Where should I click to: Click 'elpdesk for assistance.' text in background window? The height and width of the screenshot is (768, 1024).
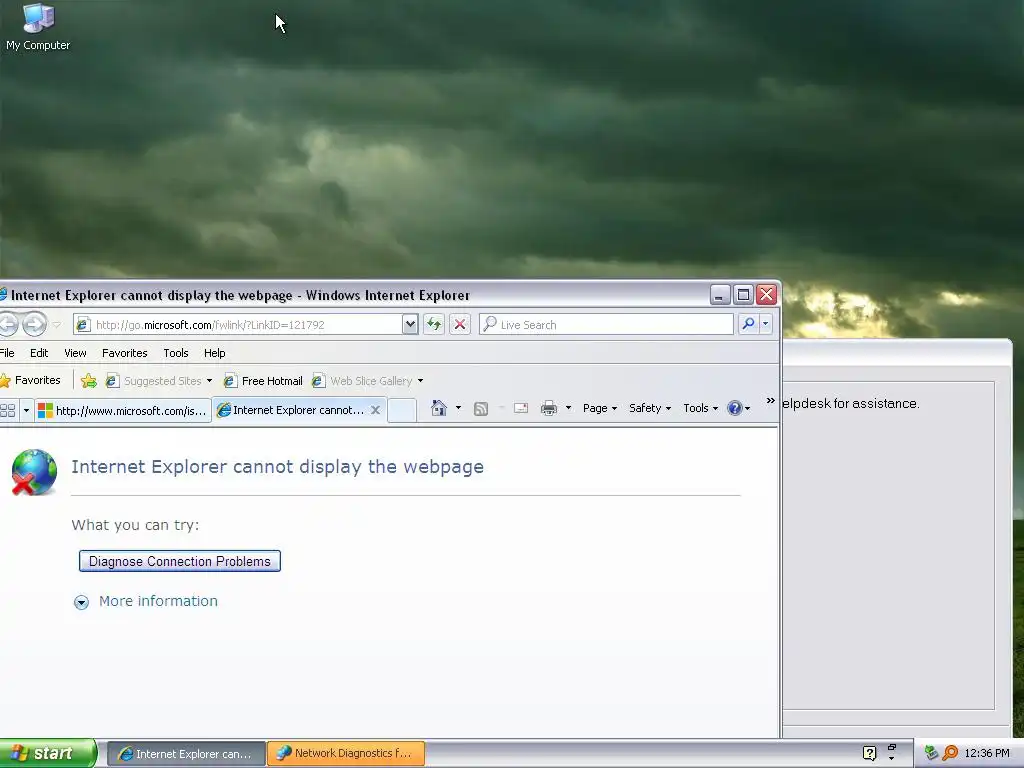pos(851,404)
